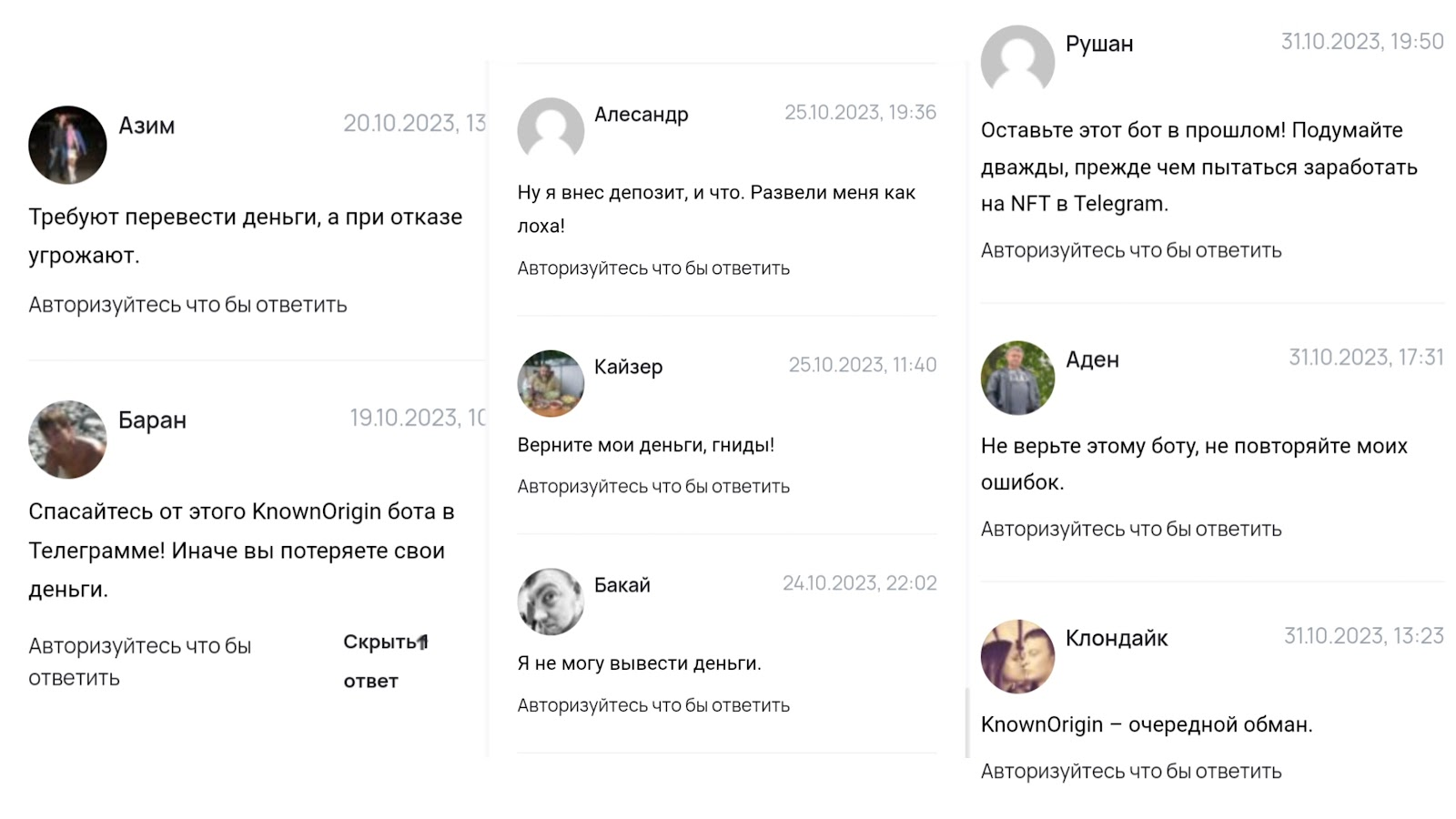This screenshot has width=1456, height=819.
Task: Open Алесандр's default avatar placeholder
Action: pos(551,130)
